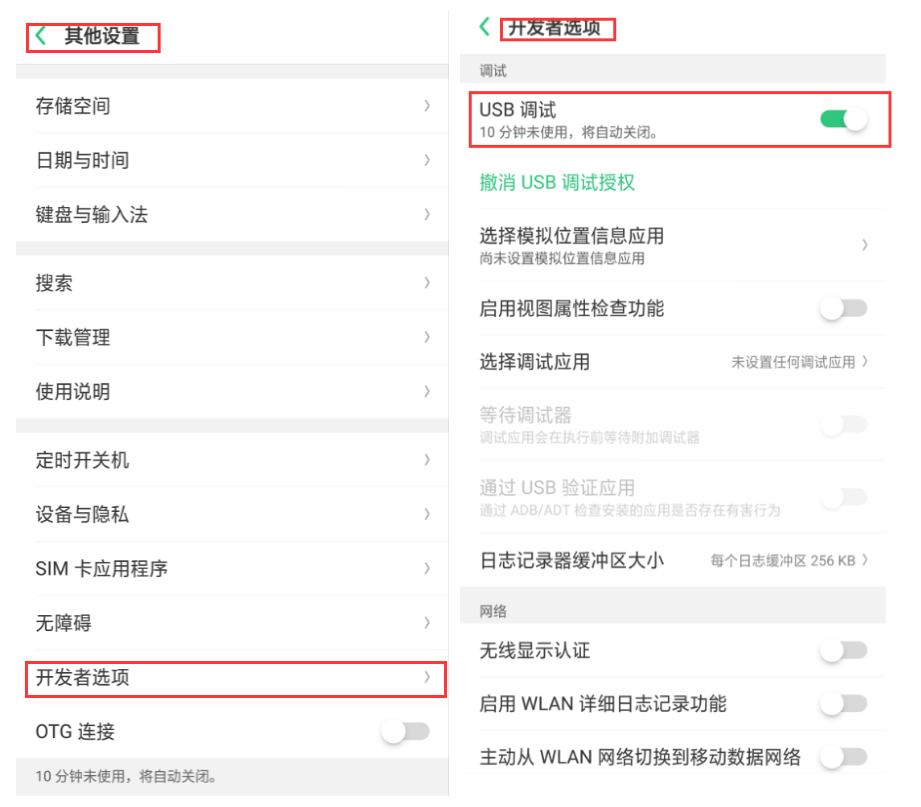Open 选择调试应用 option

click(x=673, y=362)
